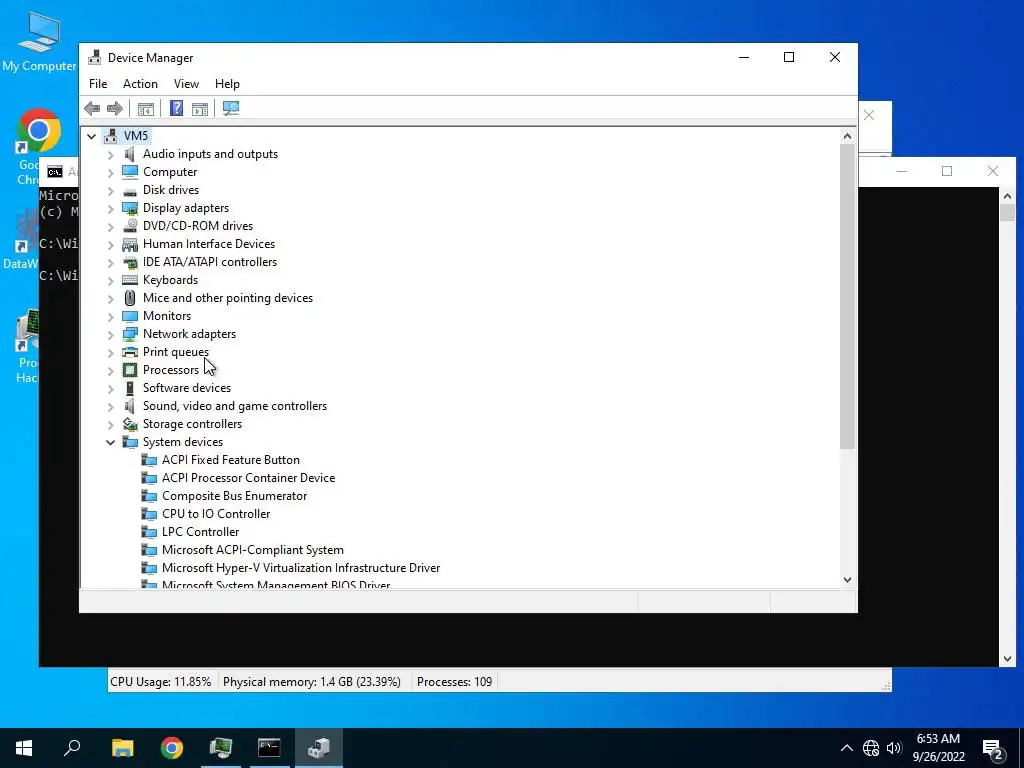
Task: Click the Processes: 109 status entry
Action: point(455,682)
